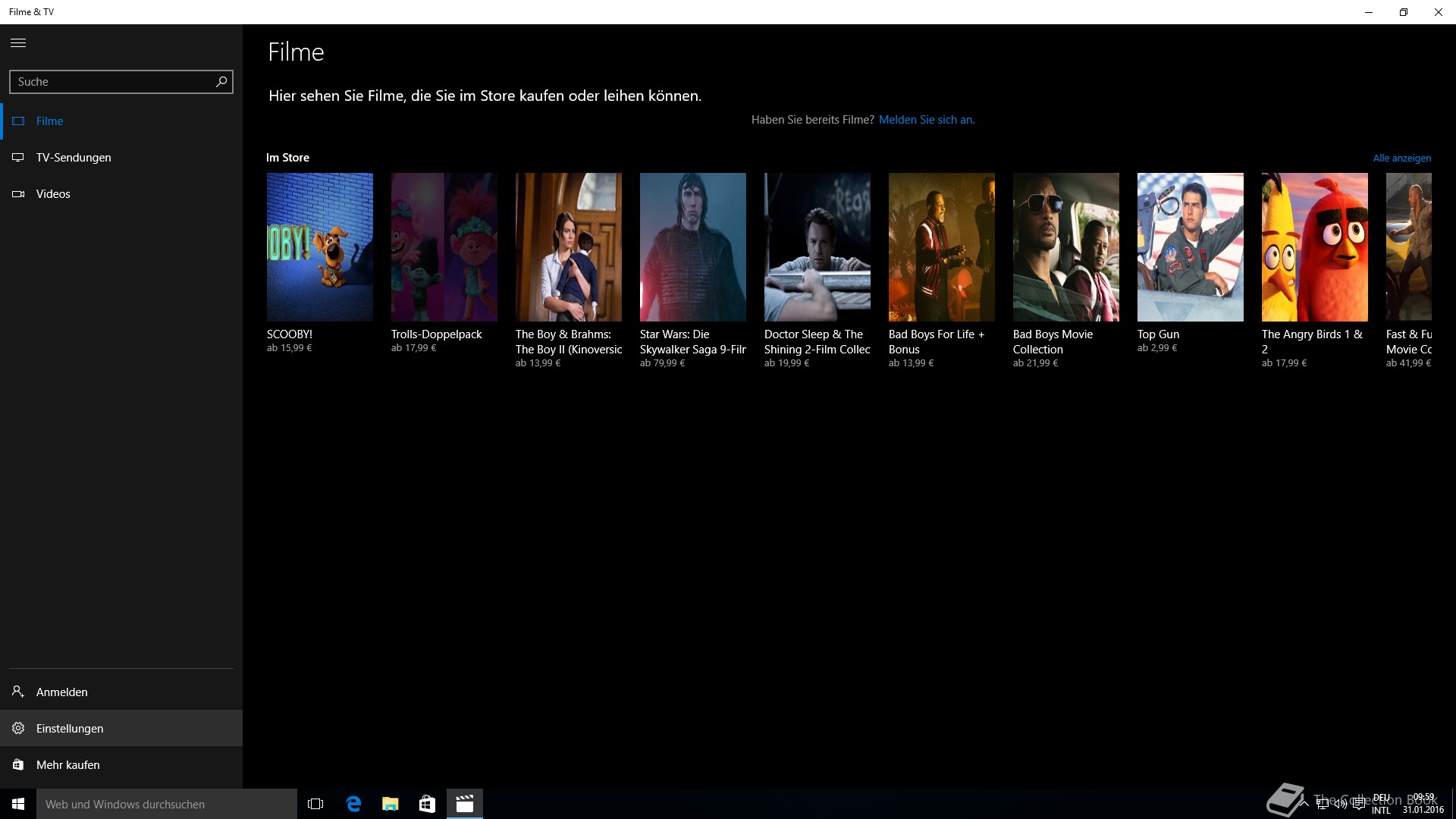Follow the 'Melden Sie sich an.' link
Viewport: 1456px width, 819px height.
pyautogui.click(x=927, y=120)
